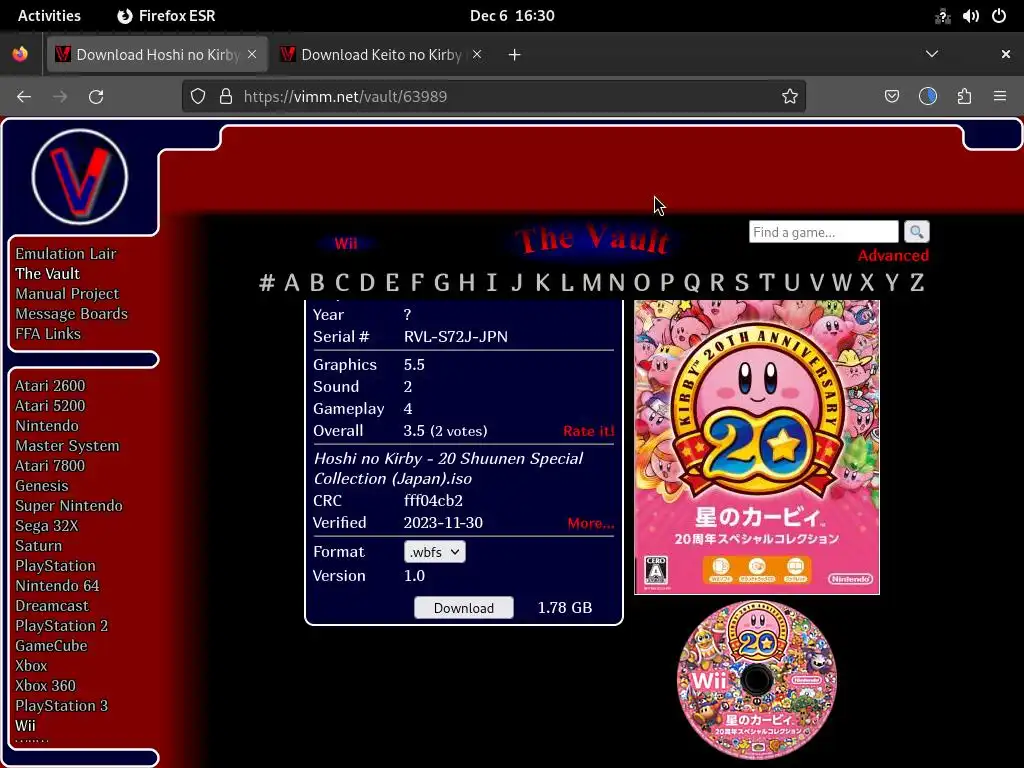Select Nintendo 64 in console list
Viewport: 1024px width, 768px height.
point(57,586)
